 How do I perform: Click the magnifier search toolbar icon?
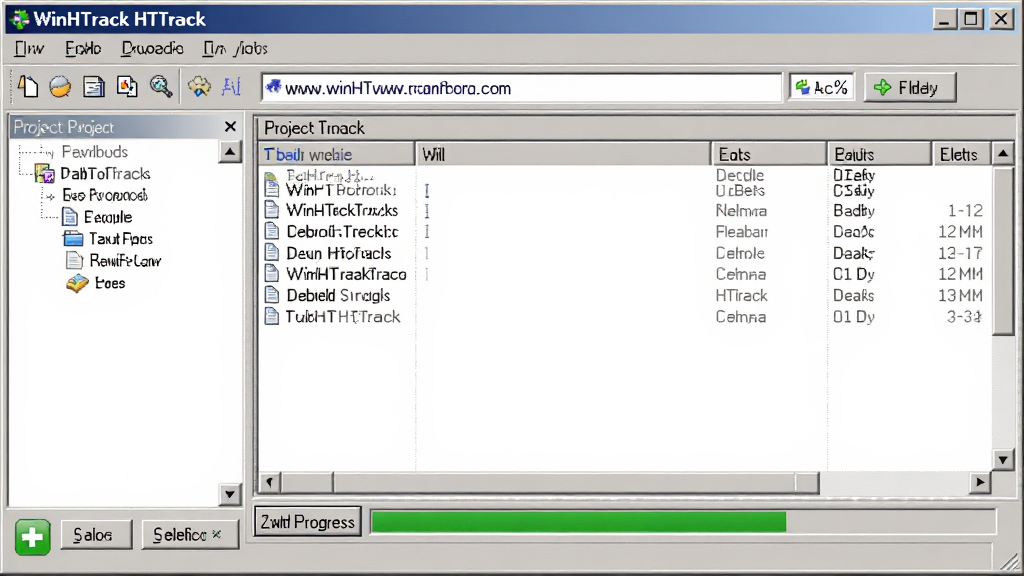click(161, 87)
